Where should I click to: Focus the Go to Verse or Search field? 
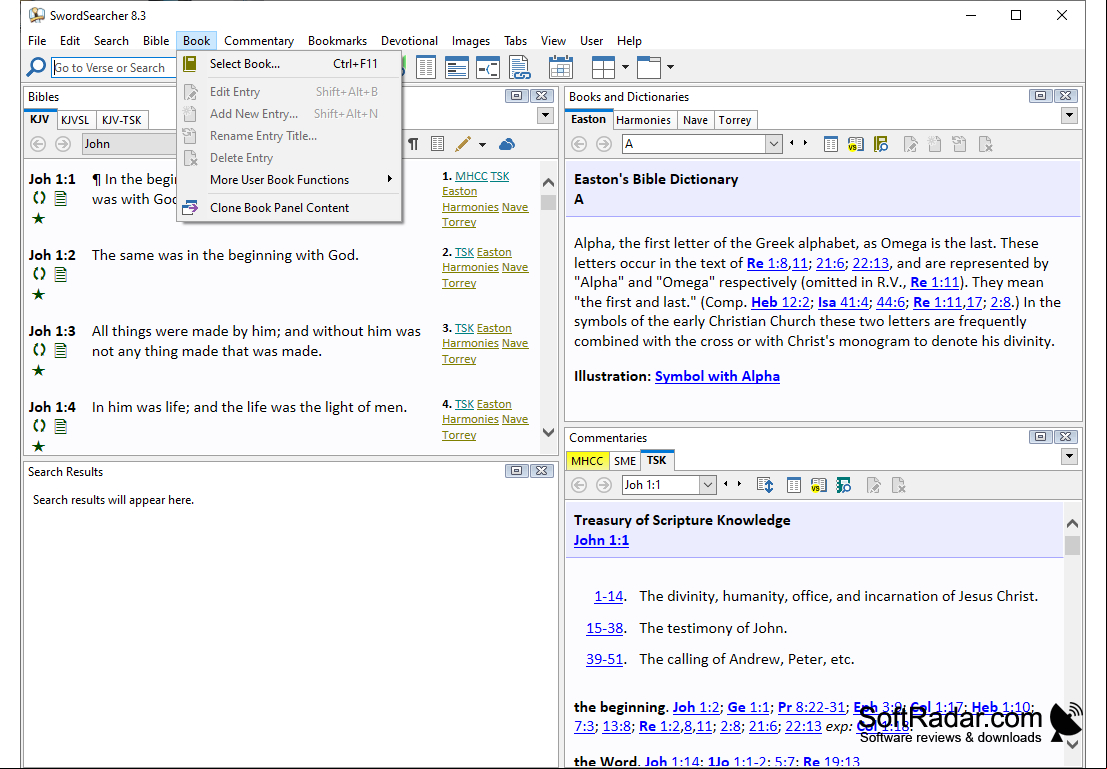(x=113, y=68)
